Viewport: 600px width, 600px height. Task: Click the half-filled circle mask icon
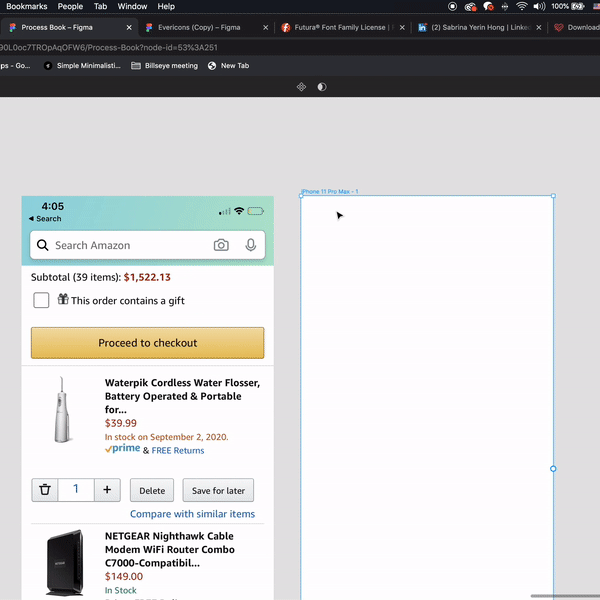(x=322, y=87)
